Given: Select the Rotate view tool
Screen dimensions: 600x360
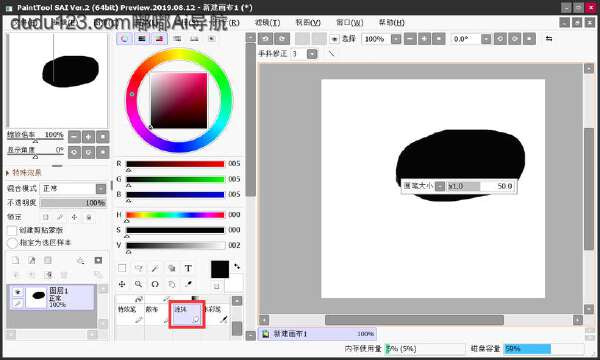Looking at the screenshot, I should pos(155,284).
